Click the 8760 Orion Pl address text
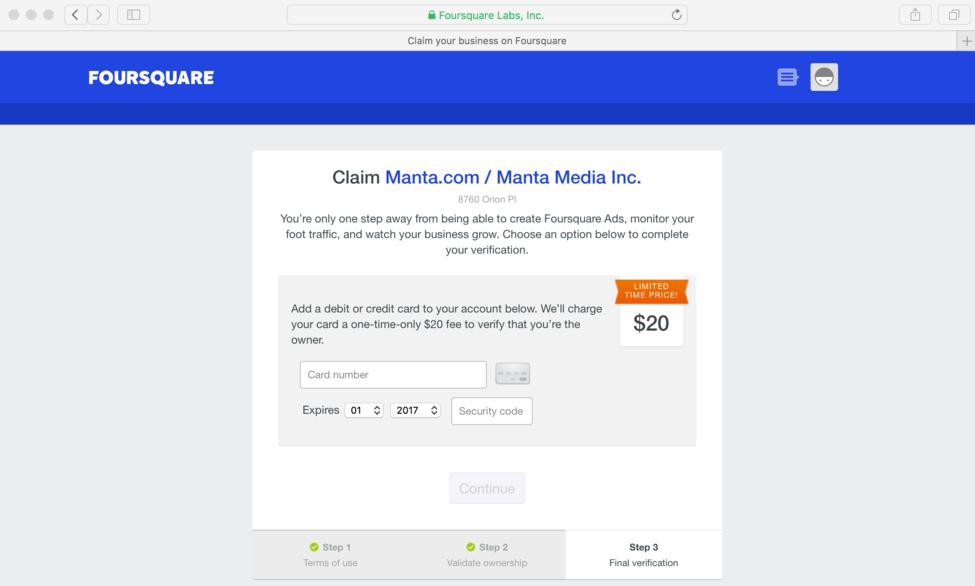This screenshot has width=975, height=586. (487, 199)
